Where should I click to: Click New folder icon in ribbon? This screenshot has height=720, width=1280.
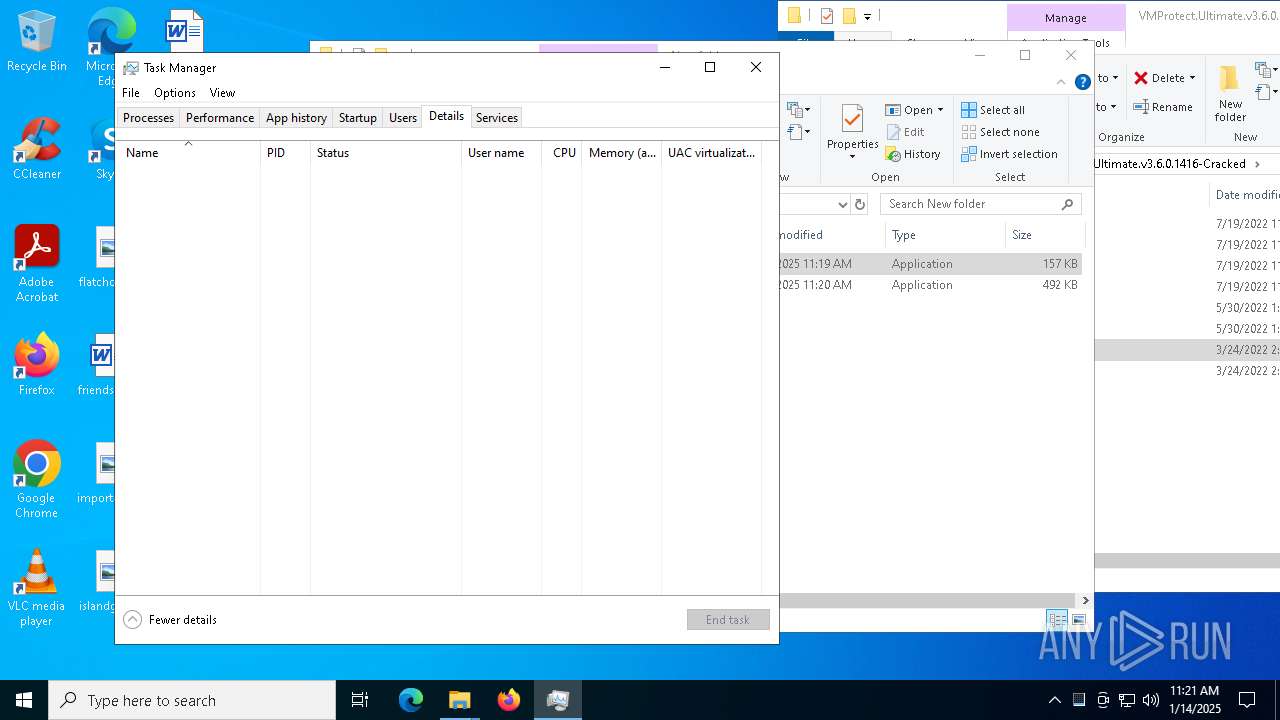coord(1230,78)
